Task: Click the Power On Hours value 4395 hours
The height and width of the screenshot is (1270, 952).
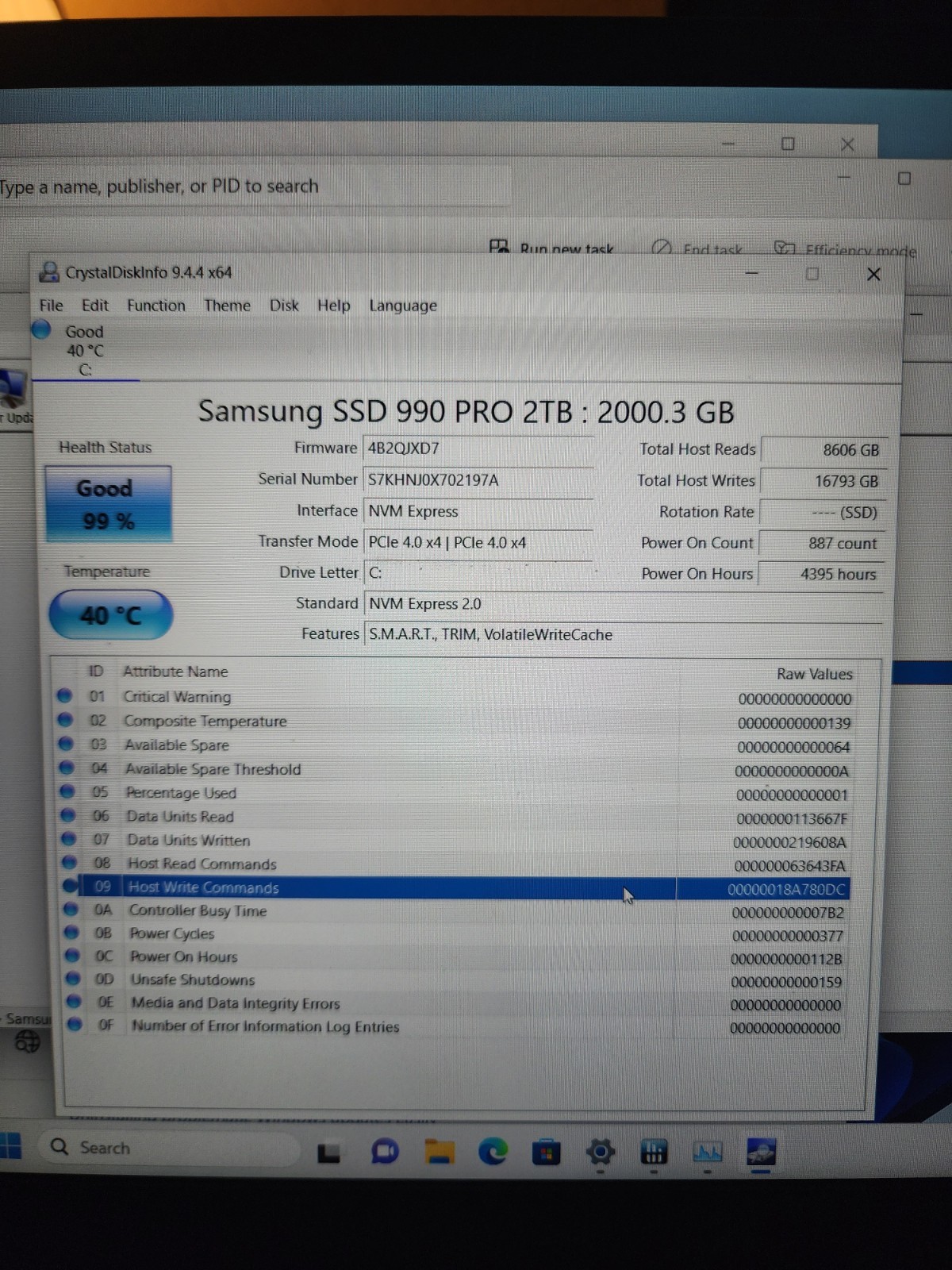Action: pyautogui.click(x=822, y=574)
